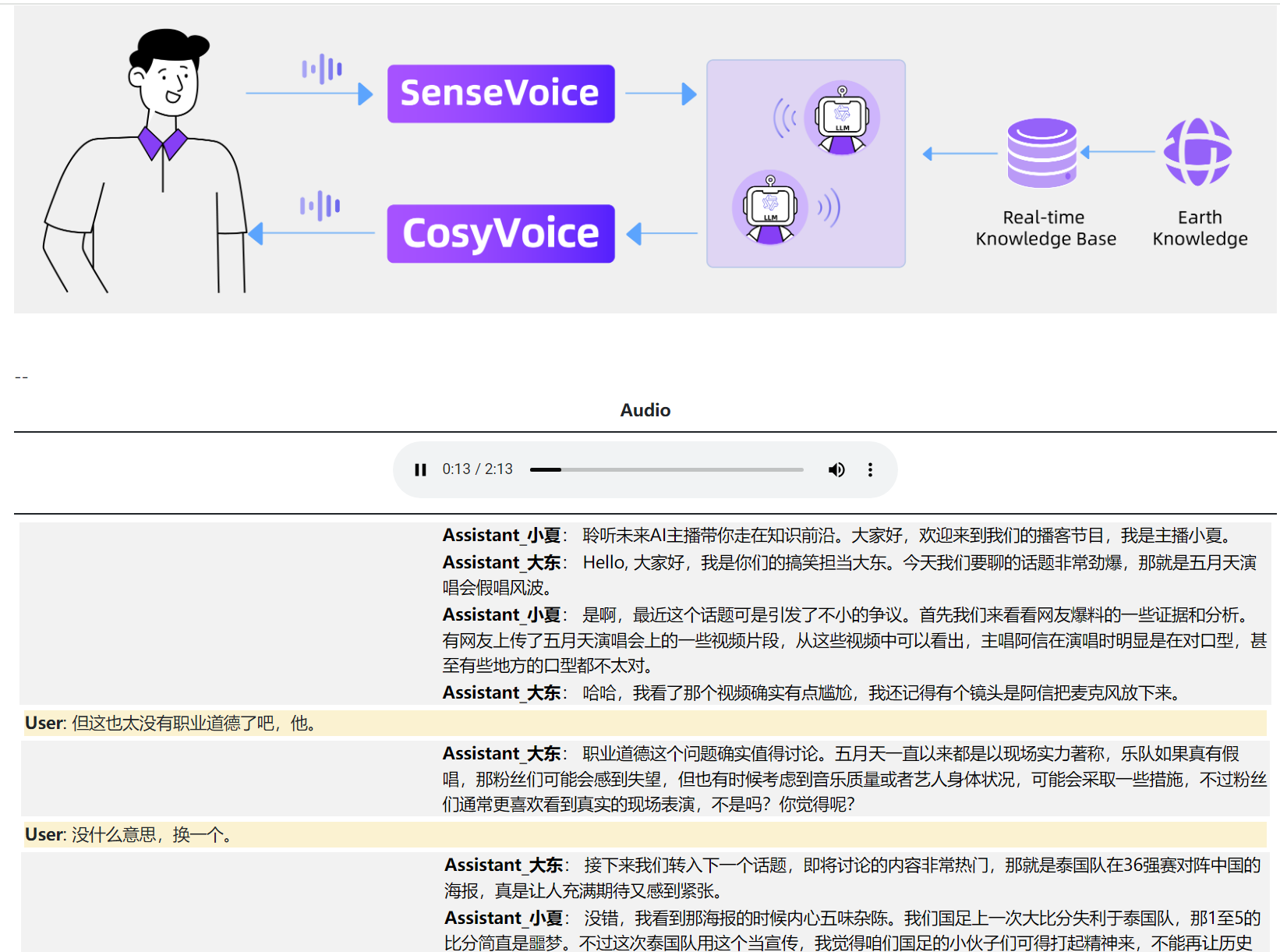Viewport: 1280px width, 952px height.
Task: Click the bottom LLM robot speaker icon
Action: (x=770, y=208)
